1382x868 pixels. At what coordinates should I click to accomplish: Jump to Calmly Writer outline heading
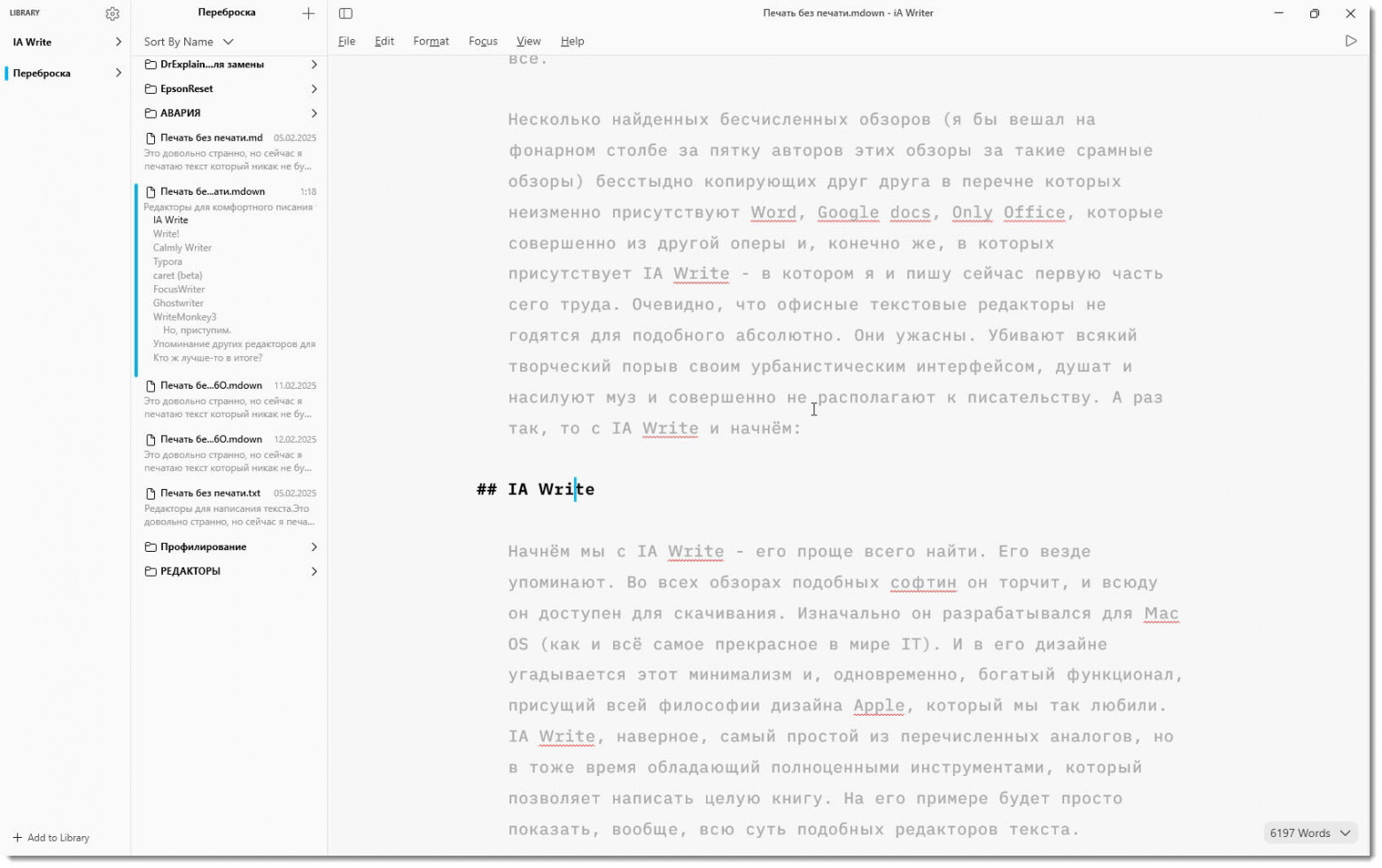(182, 248)
